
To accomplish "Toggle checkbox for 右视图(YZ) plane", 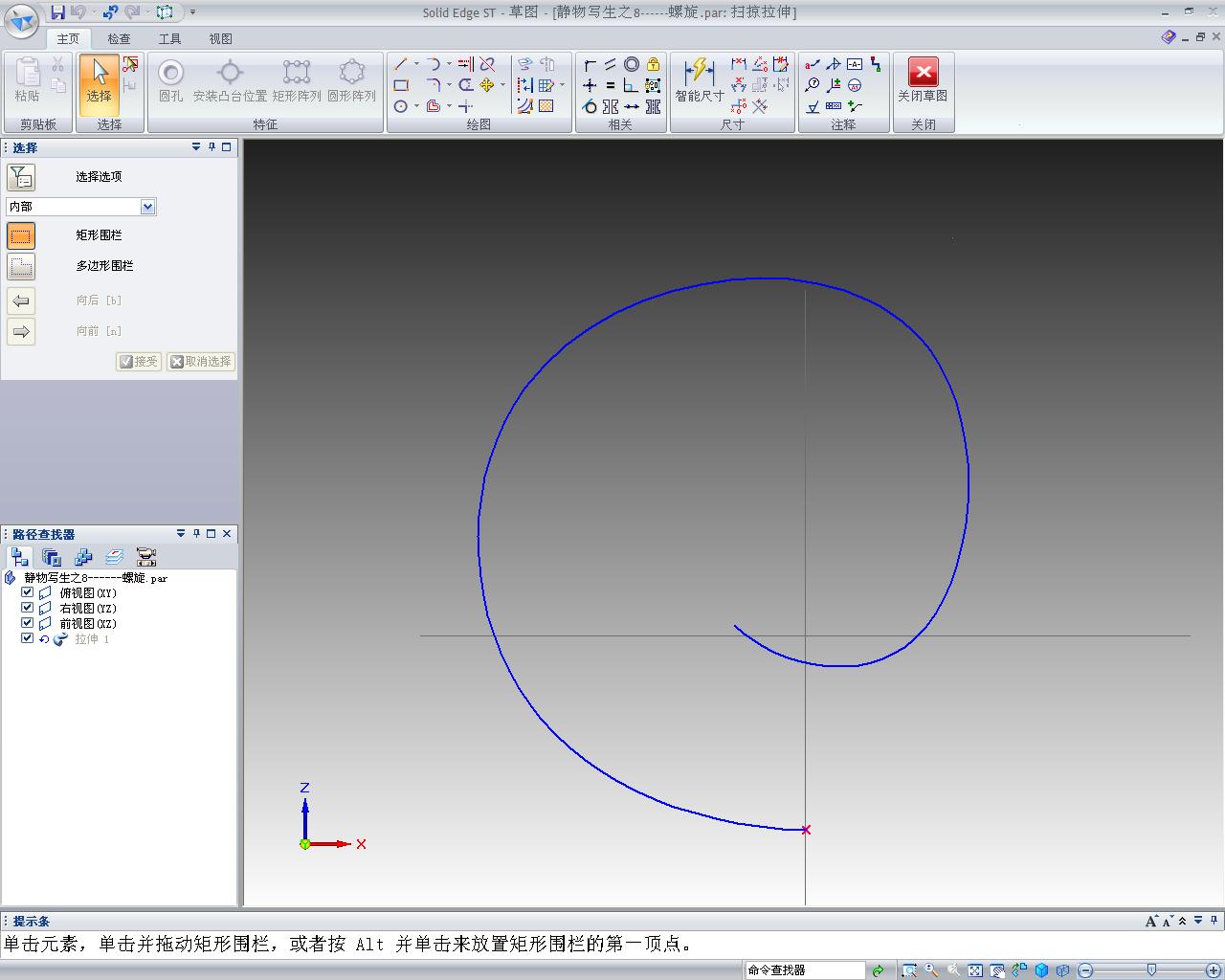I will click(x=27, y=608).
